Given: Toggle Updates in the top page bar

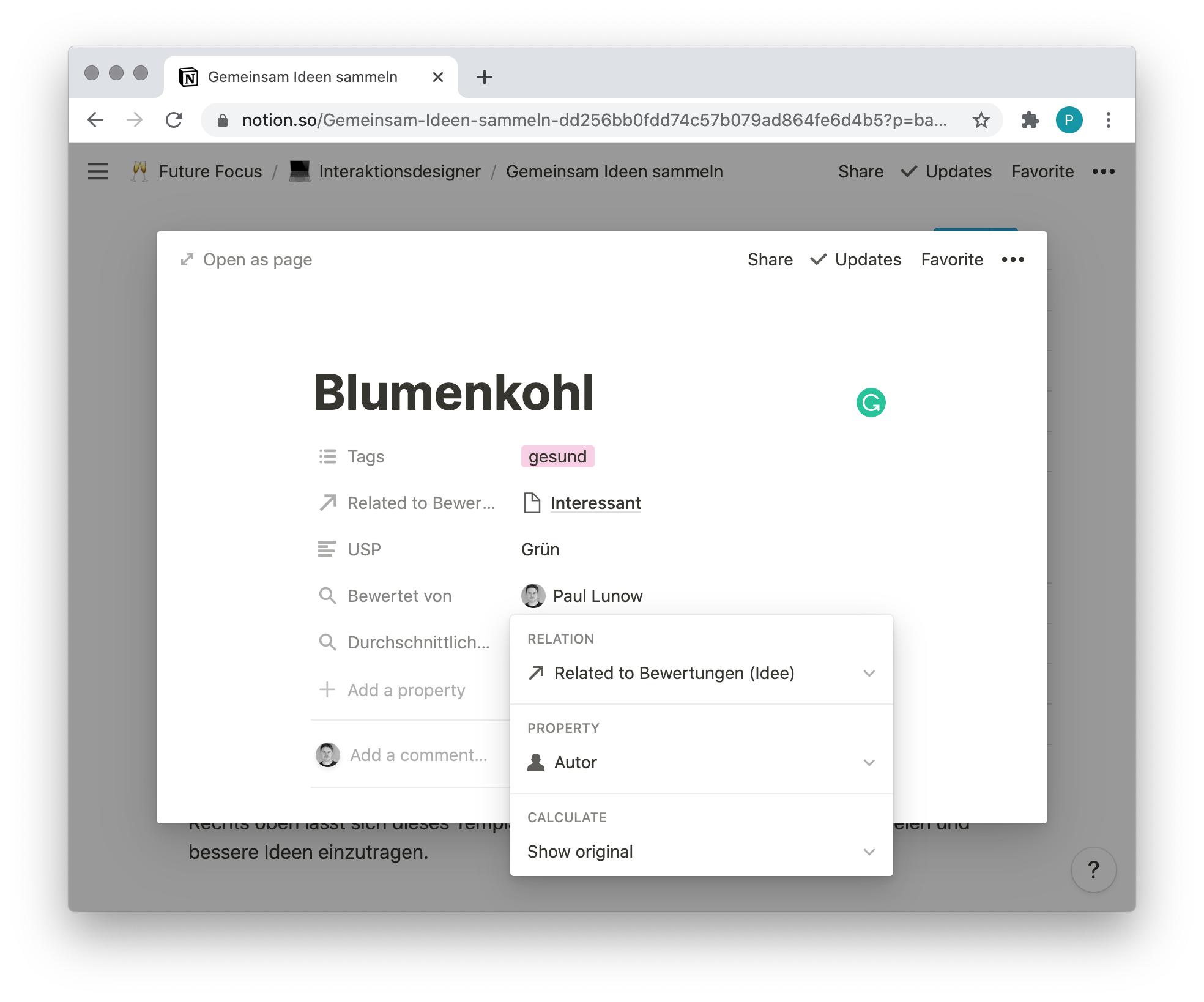Looking at the screenshot, I should [x=946, y=171].
